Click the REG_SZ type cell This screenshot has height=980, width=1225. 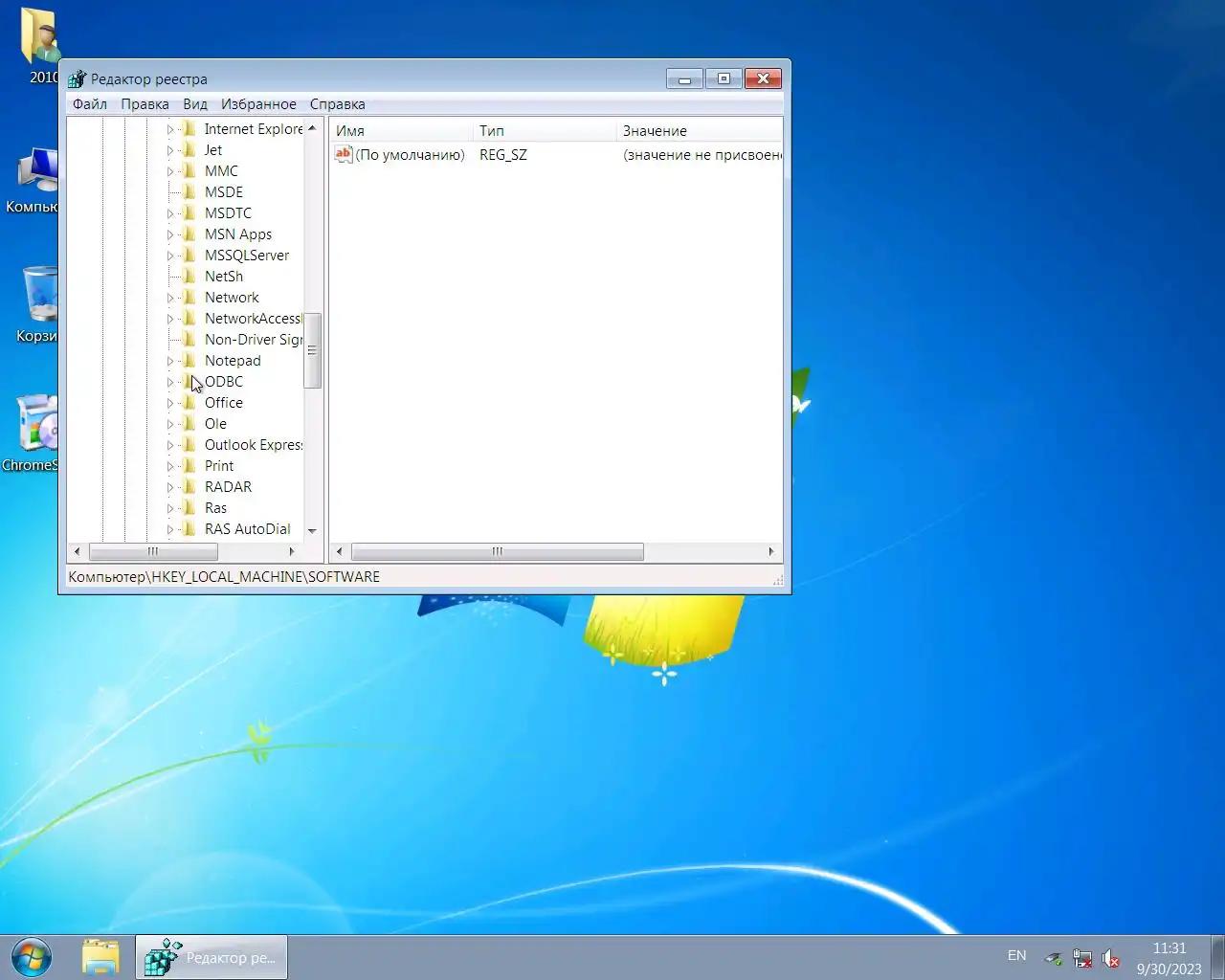503,155
